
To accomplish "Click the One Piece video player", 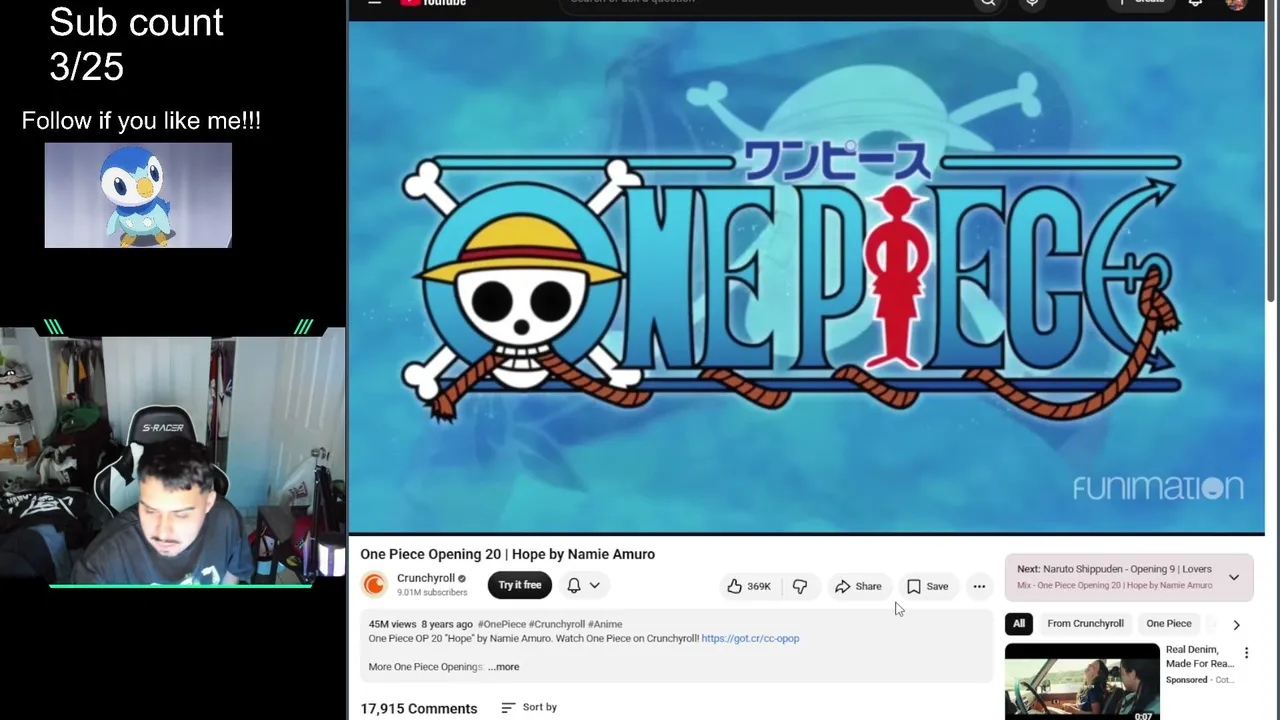I will tap(806, 275).
